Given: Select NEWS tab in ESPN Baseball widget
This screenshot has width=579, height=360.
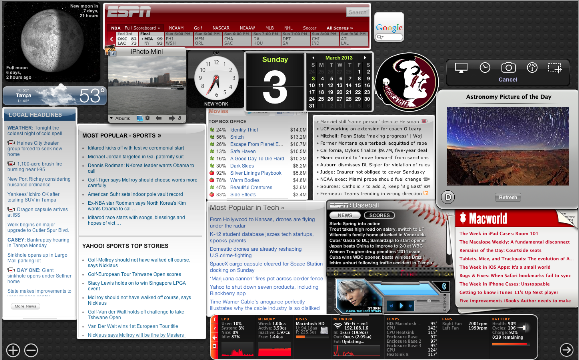Looking at the screenshot, I should tap(345, 215).
